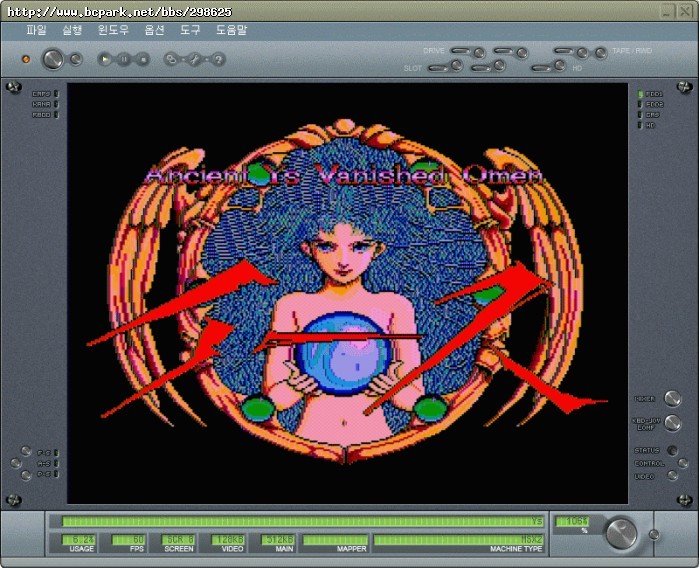Screen dimensions: 700x568
Task: Click the Ys game screen display
Action: tap(347, 293)
